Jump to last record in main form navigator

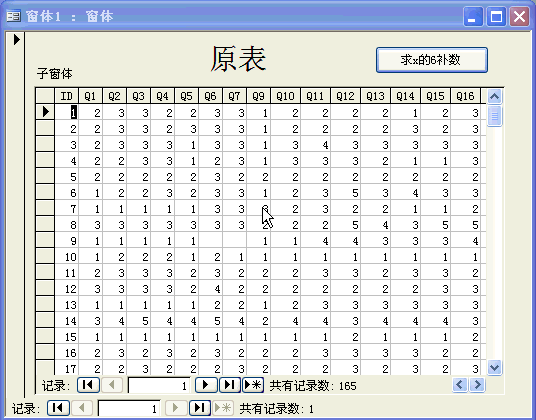point(200,408)
